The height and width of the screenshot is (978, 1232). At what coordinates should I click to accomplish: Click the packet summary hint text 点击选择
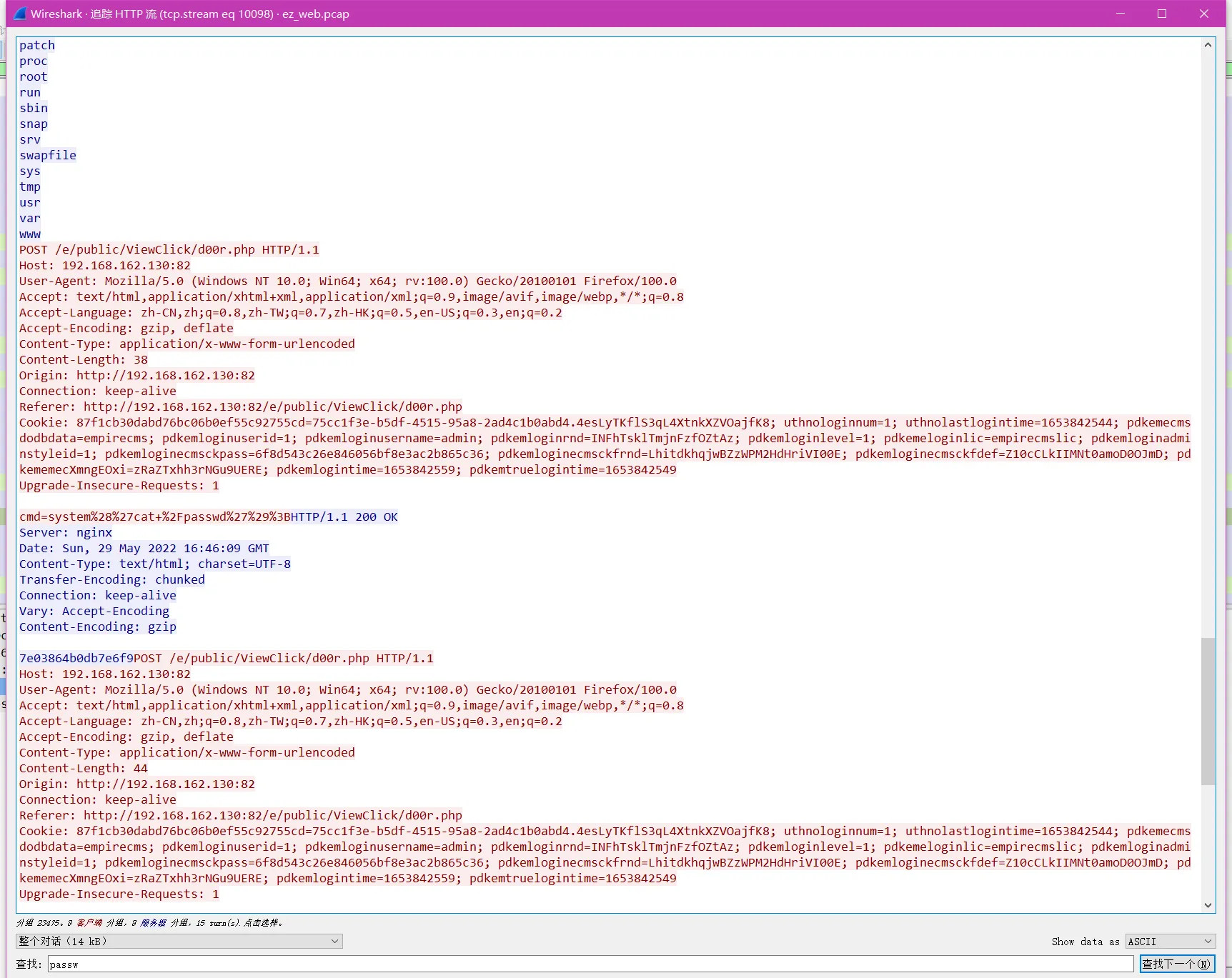pyautogui.click(x=262, y=923)
